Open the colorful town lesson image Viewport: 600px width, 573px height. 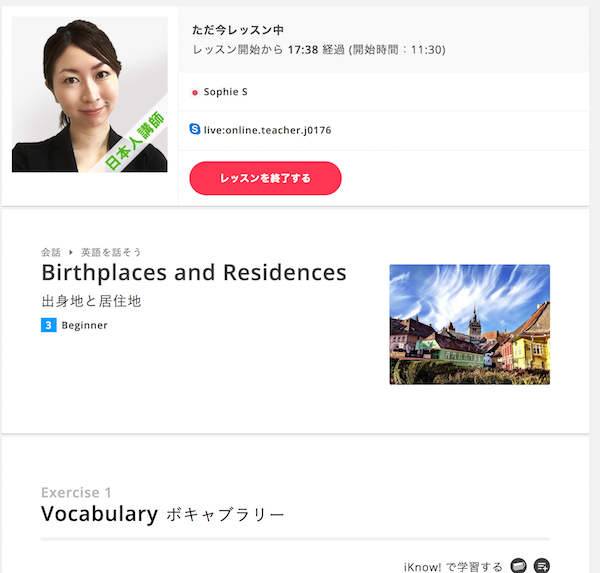click(x=470, y=324)
